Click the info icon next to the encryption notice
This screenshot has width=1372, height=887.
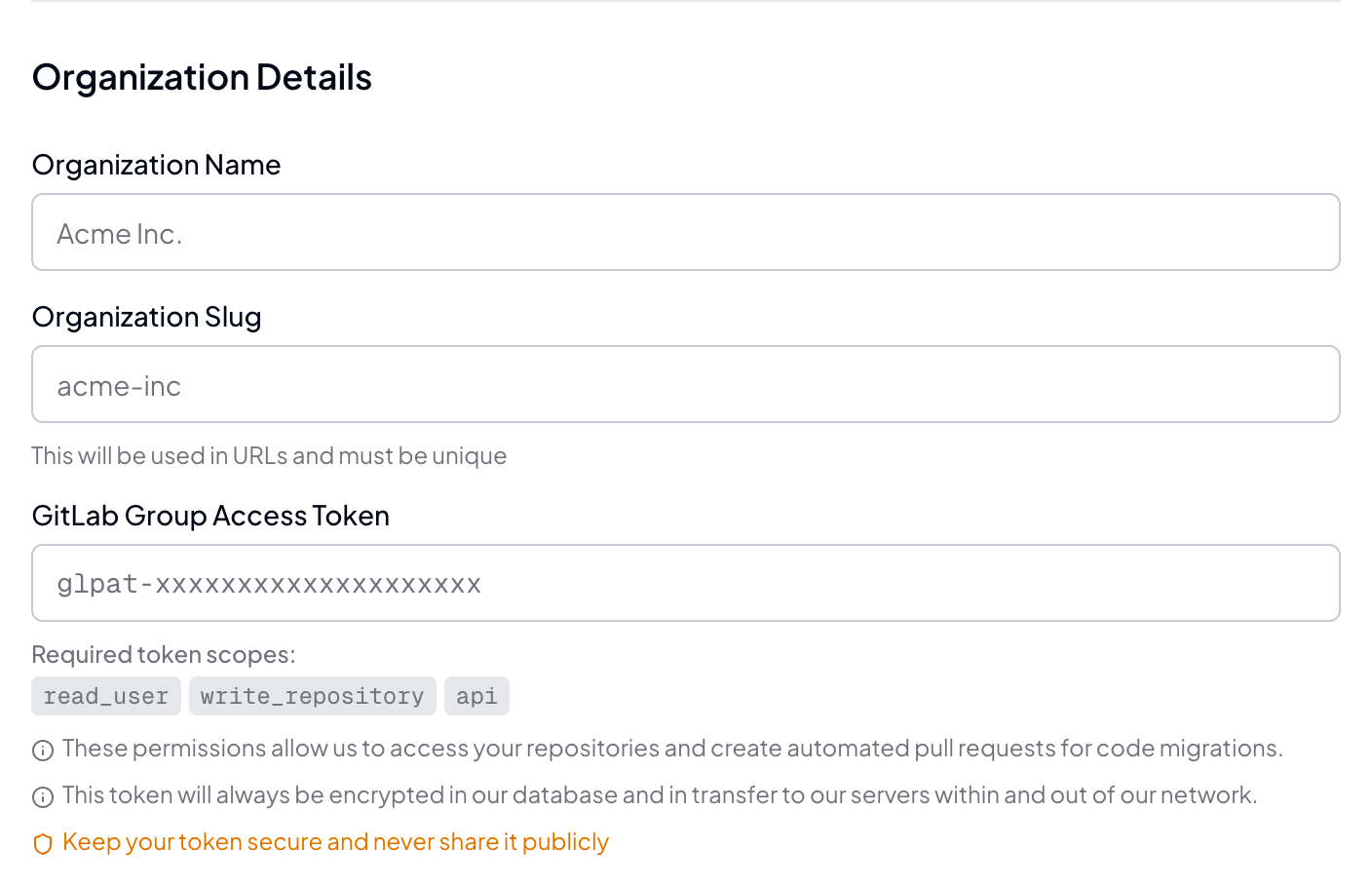pyautogui.click(x=42, y=796)
